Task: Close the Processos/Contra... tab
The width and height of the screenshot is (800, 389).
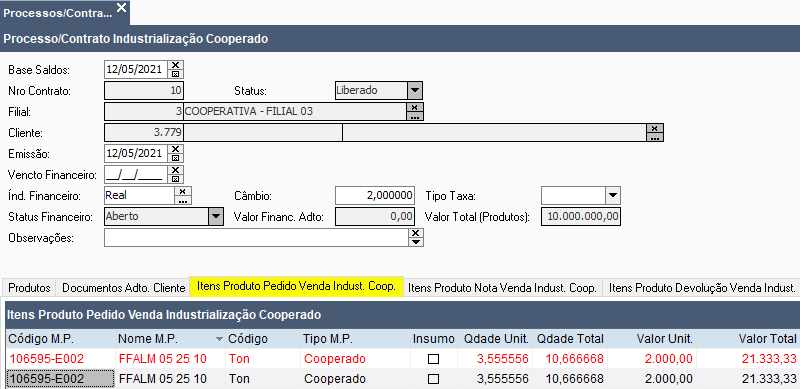Action: tap(121, 8)
